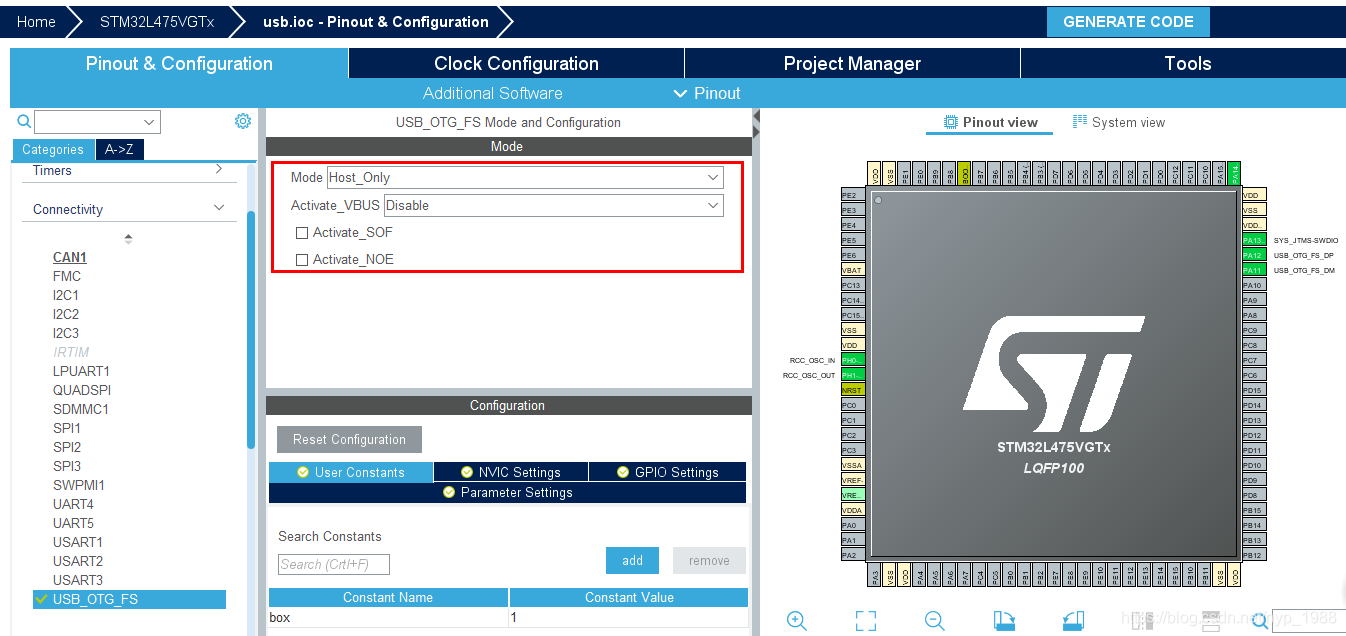The image size is (1346, 636).
Task: Click the Search Constants input field
Action: tap(334, 564)
